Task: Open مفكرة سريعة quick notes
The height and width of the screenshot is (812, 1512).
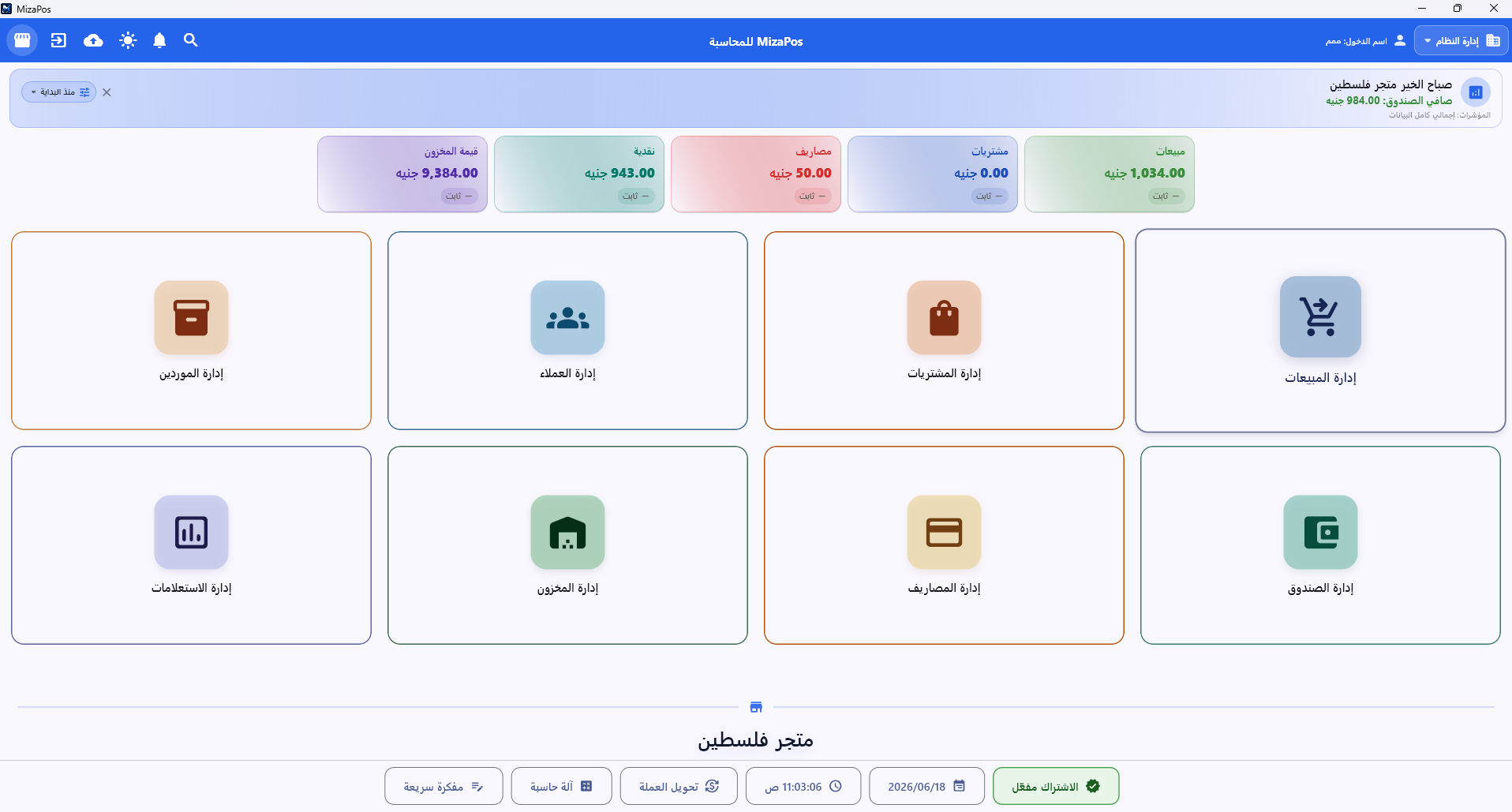Action: [443, 786]
